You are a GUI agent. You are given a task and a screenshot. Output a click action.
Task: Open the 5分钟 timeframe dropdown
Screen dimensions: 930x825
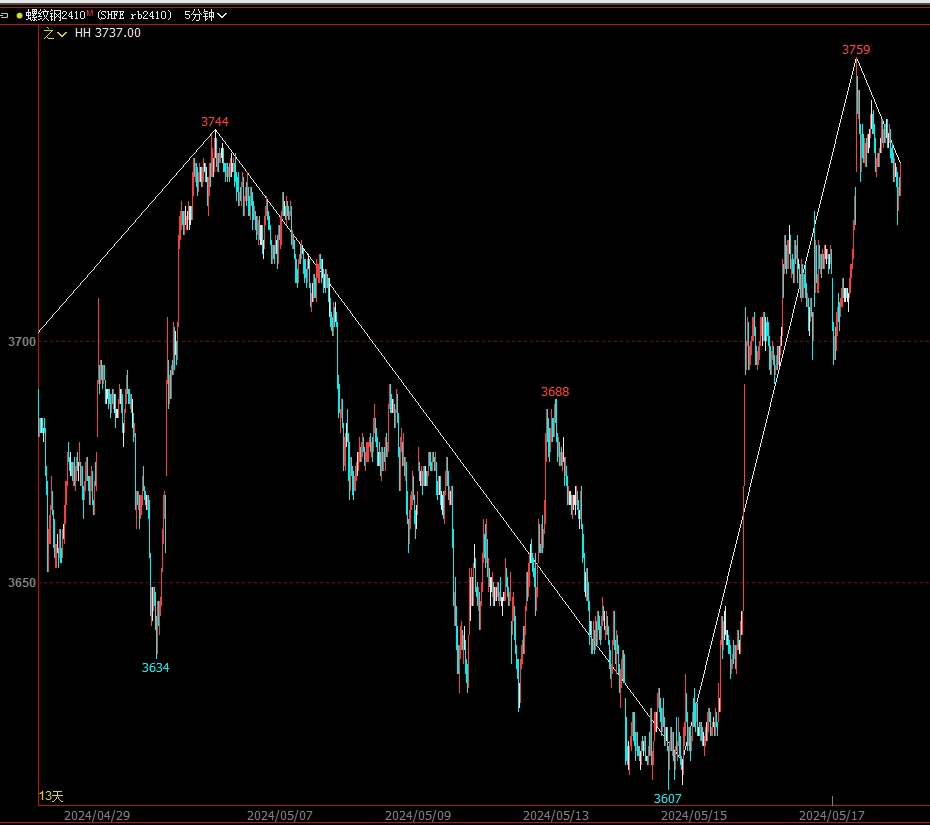click(x=207, y=15)
